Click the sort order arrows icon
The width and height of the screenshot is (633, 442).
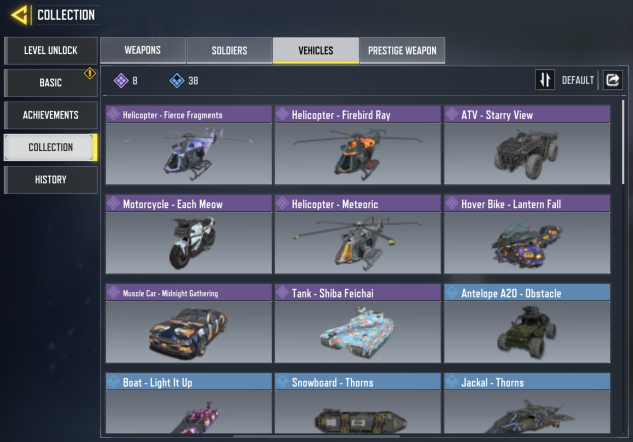click(545, 80)
